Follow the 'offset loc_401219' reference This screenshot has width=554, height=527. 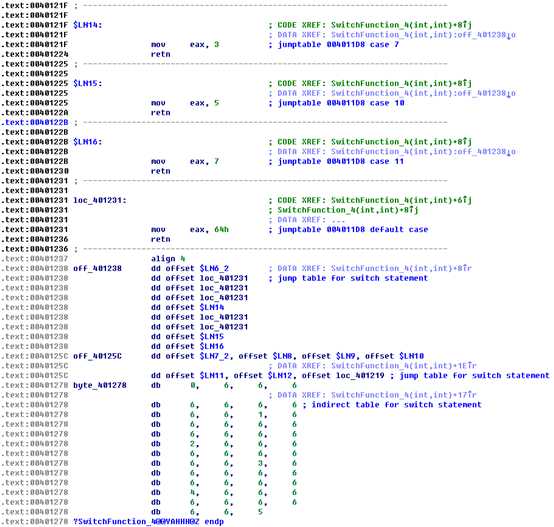(343, 375)
